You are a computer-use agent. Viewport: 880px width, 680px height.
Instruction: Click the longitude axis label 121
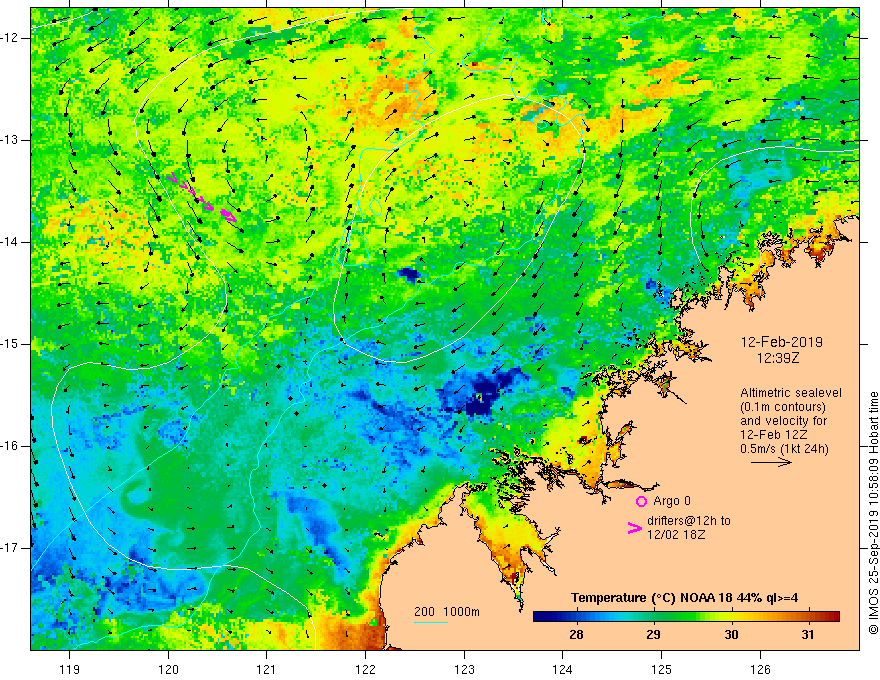coord(267,669)
